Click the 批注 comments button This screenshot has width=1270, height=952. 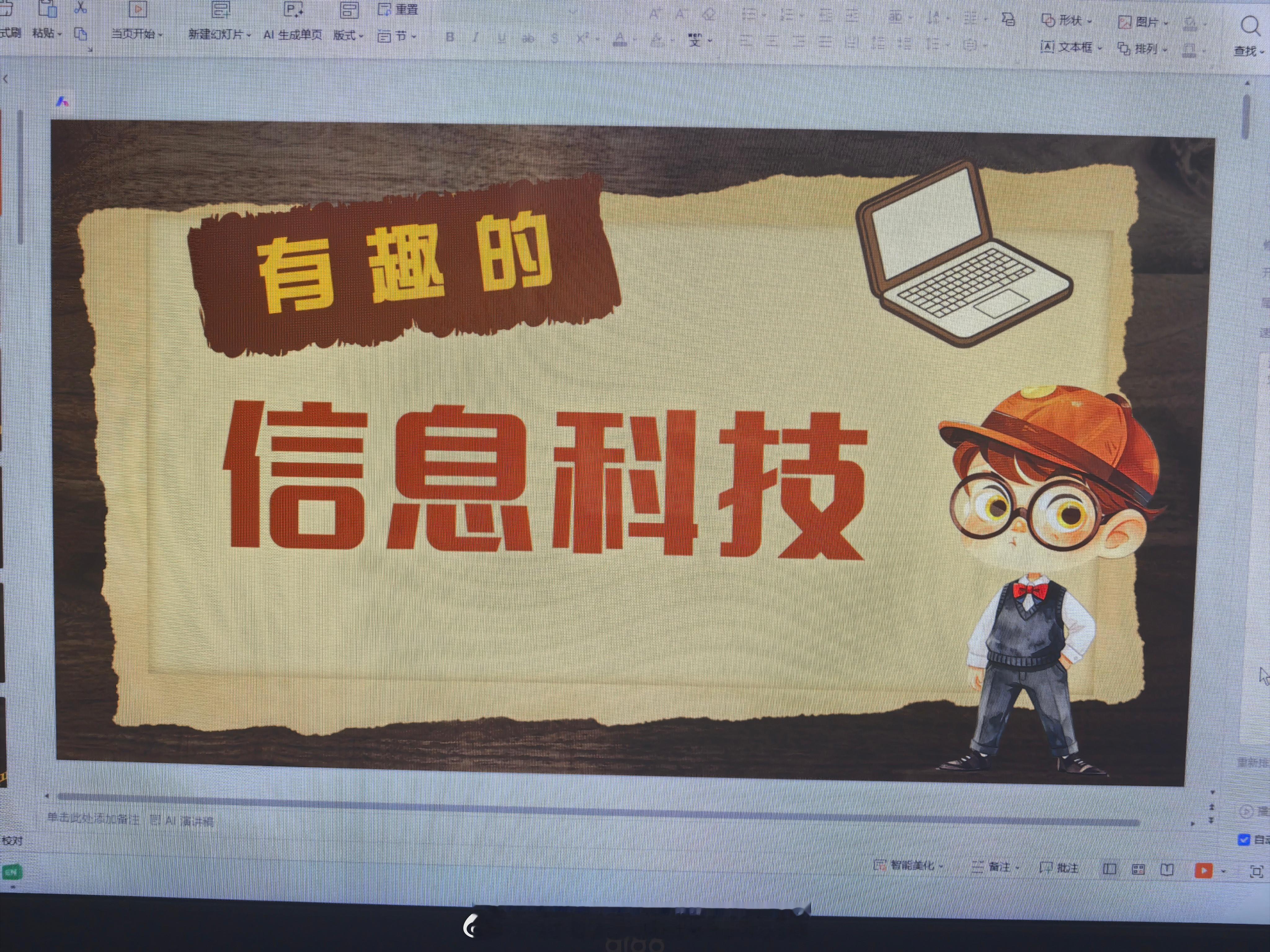[x=1059, y=868]
